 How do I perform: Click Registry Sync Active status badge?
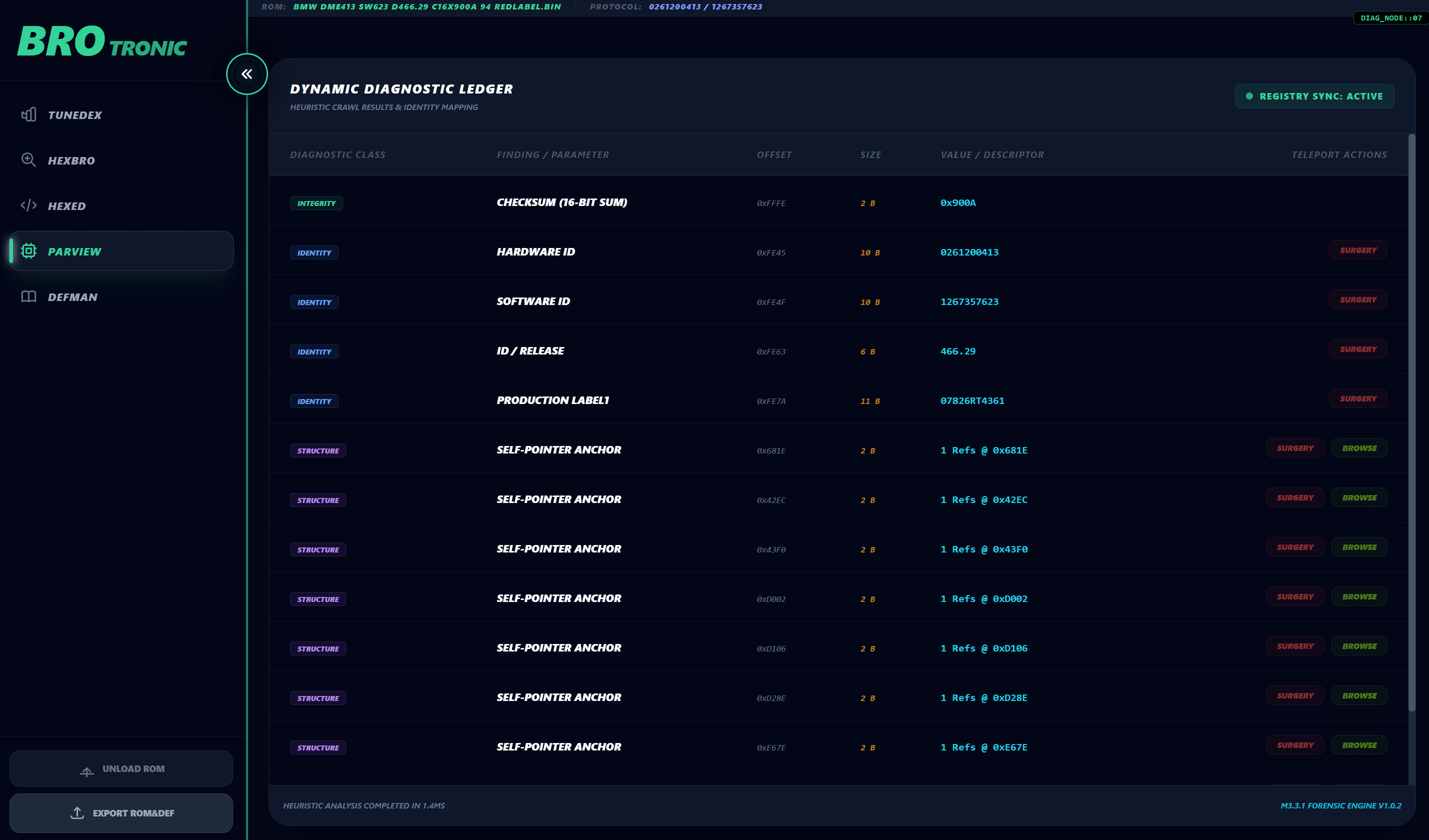(1314, 96)
